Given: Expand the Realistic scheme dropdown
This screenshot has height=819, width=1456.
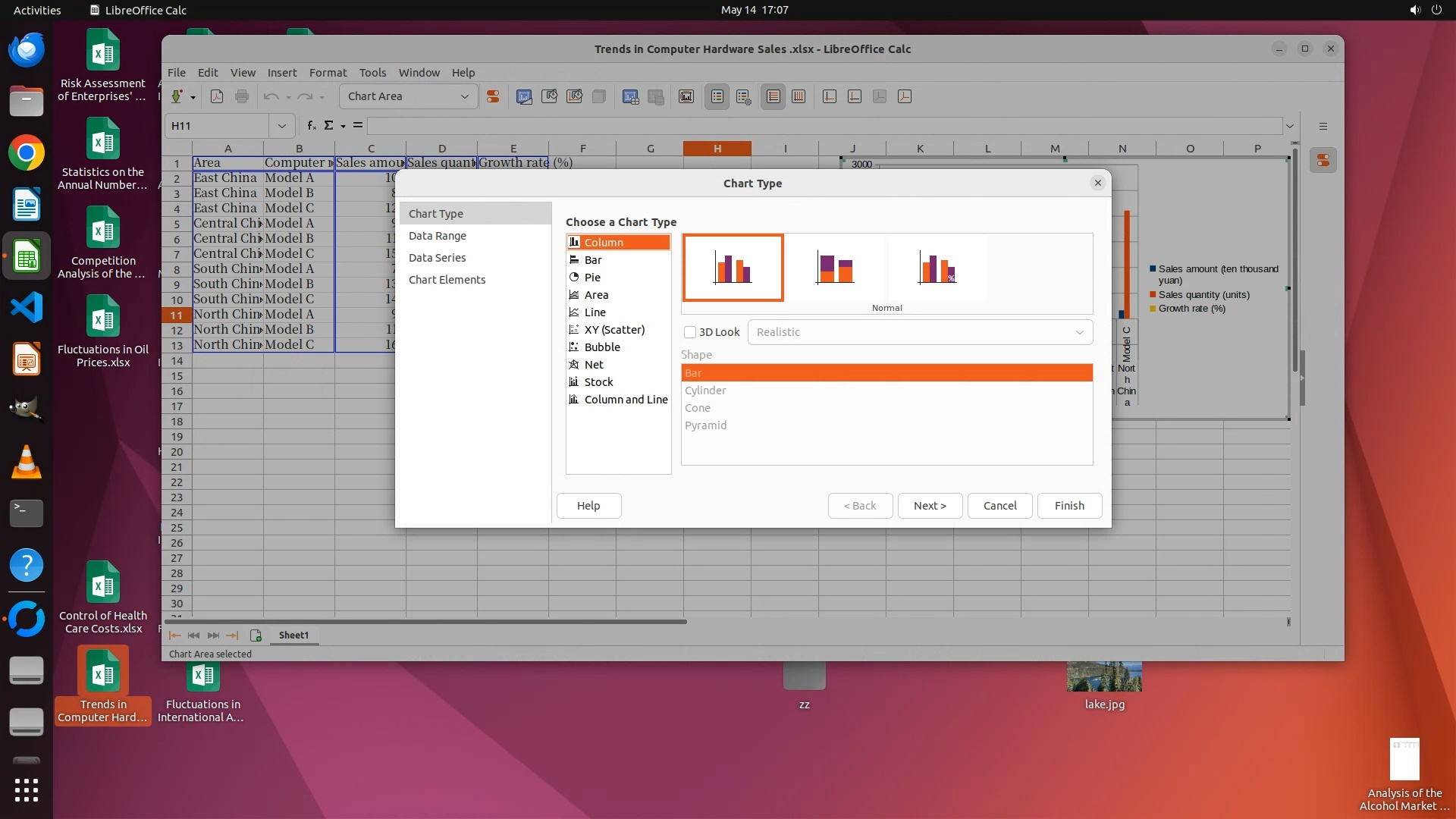Looking at the screenshot, I should 1079,332.
